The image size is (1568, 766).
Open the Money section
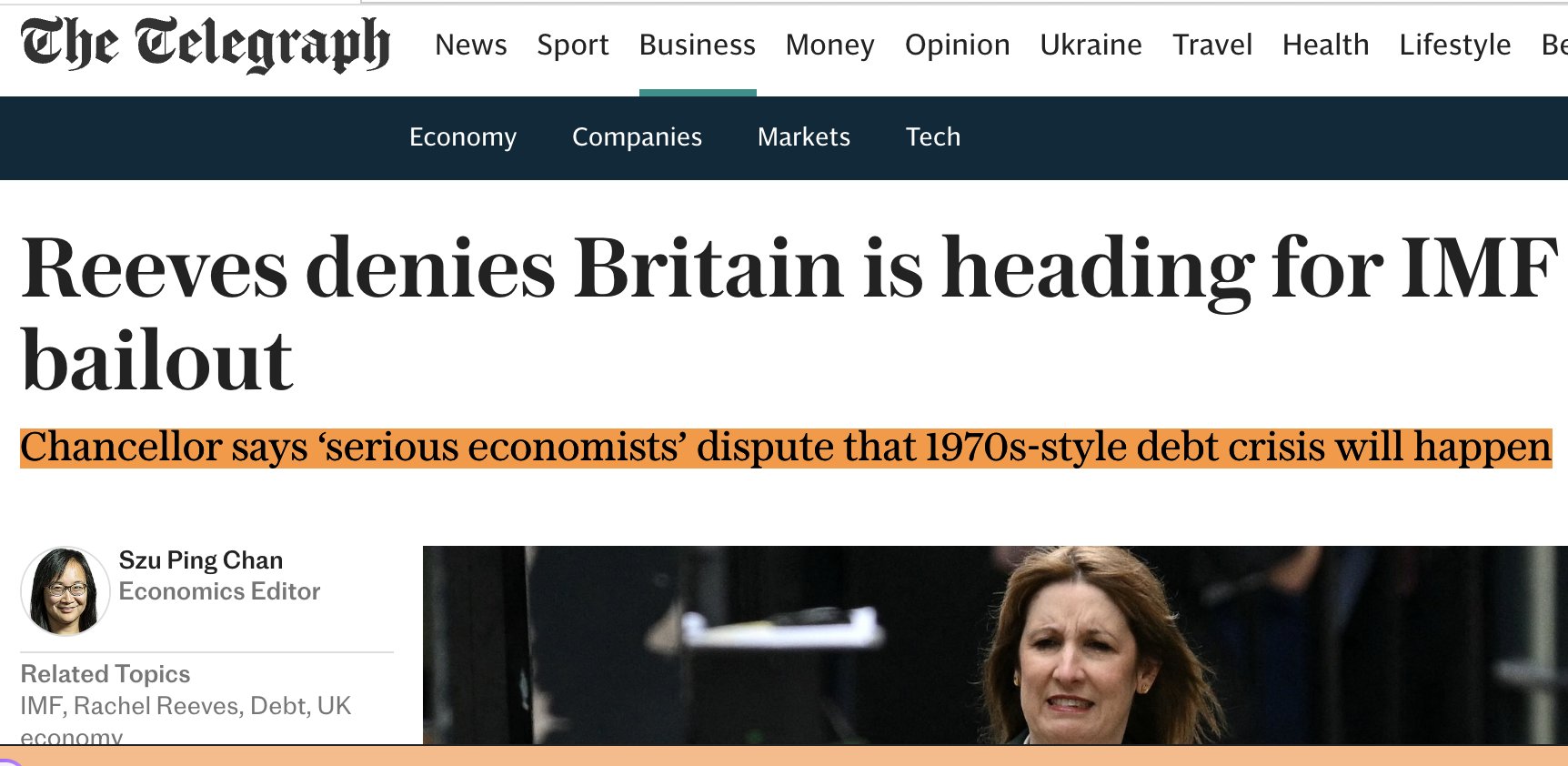pyautogui.click(x=829, y=45)
